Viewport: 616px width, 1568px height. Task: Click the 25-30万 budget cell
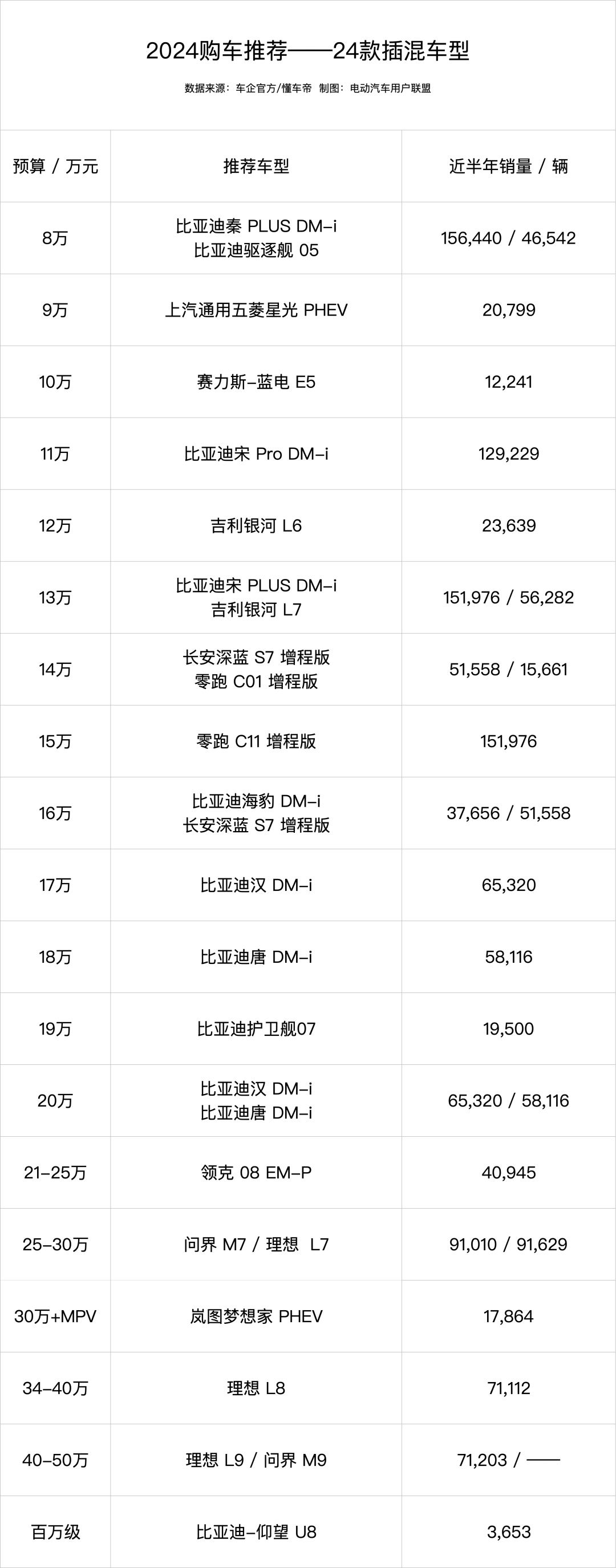click(x=55, y=1244)
